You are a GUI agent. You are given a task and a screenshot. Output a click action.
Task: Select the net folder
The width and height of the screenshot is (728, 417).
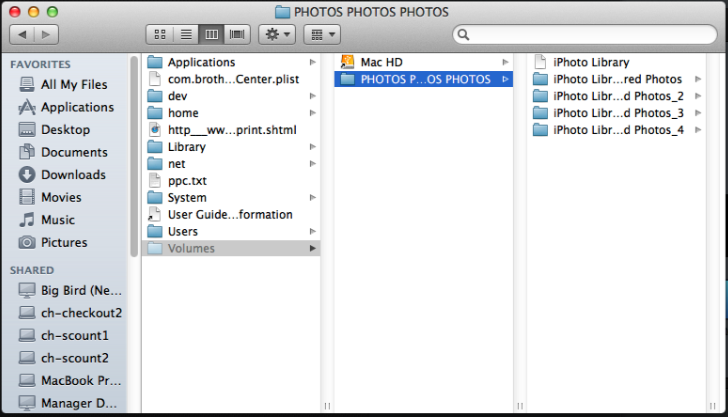pyautogui.click(x=231, y=164)
